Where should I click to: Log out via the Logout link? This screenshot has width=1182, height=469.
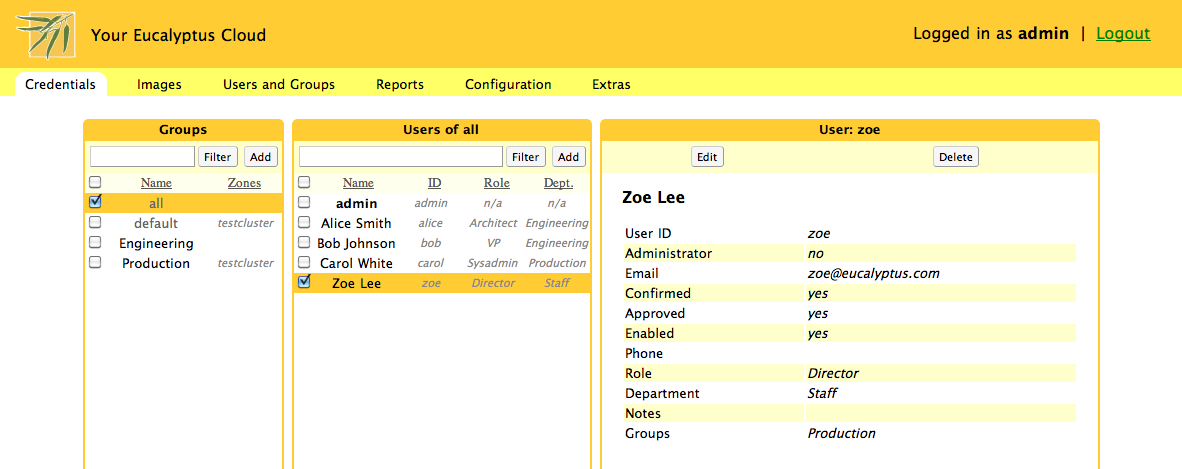tap(1123, 33)
